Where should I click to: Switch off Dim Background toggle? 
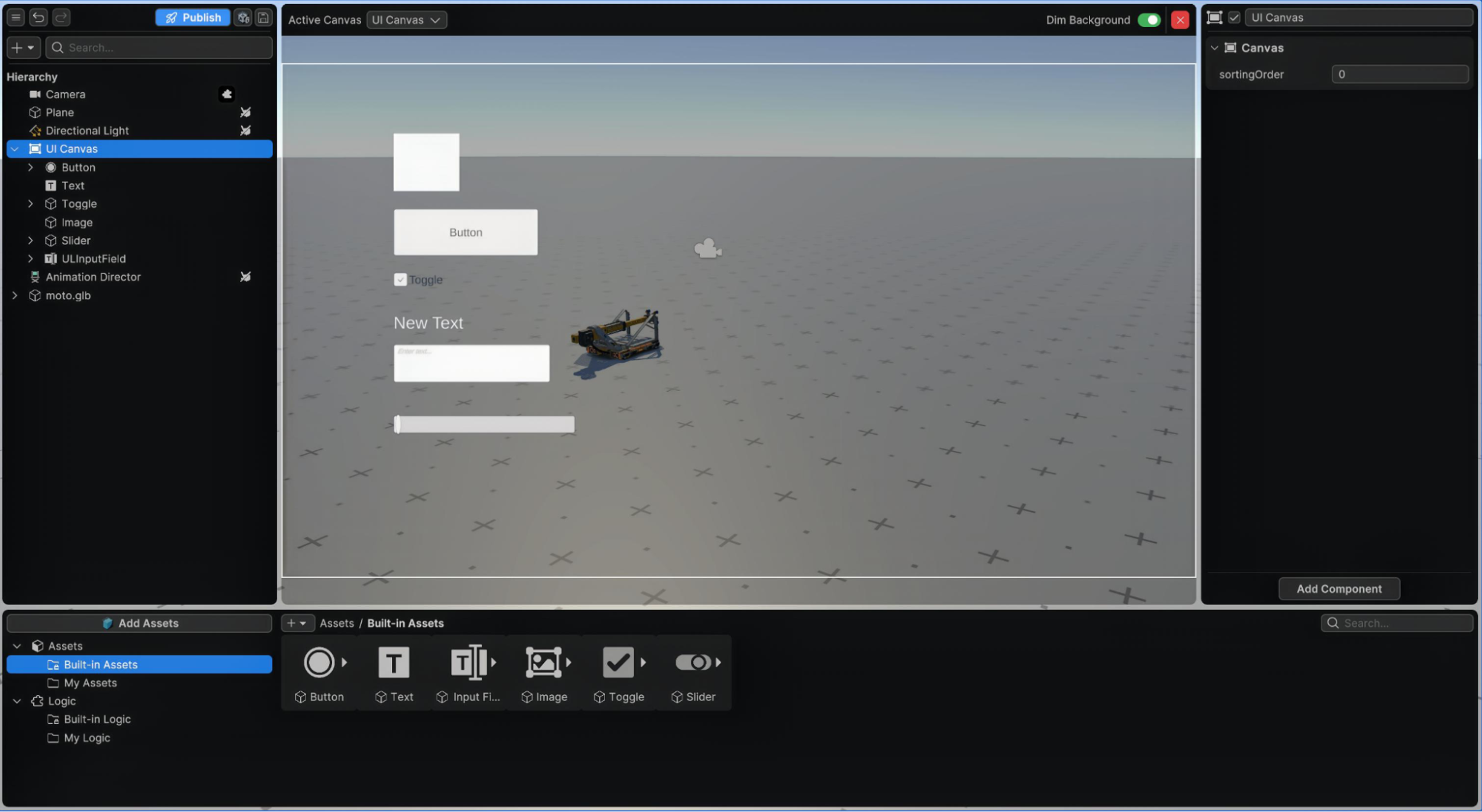click(1149, 19)
